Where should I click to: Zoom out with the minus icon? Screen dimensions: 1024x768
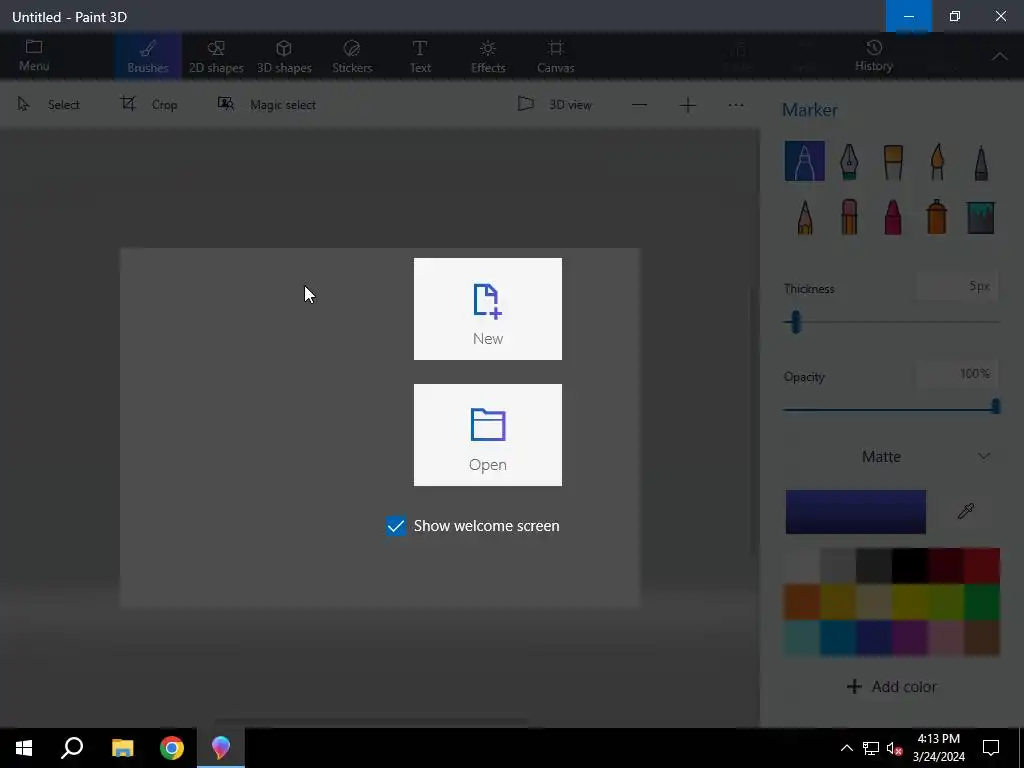point(639,105)
